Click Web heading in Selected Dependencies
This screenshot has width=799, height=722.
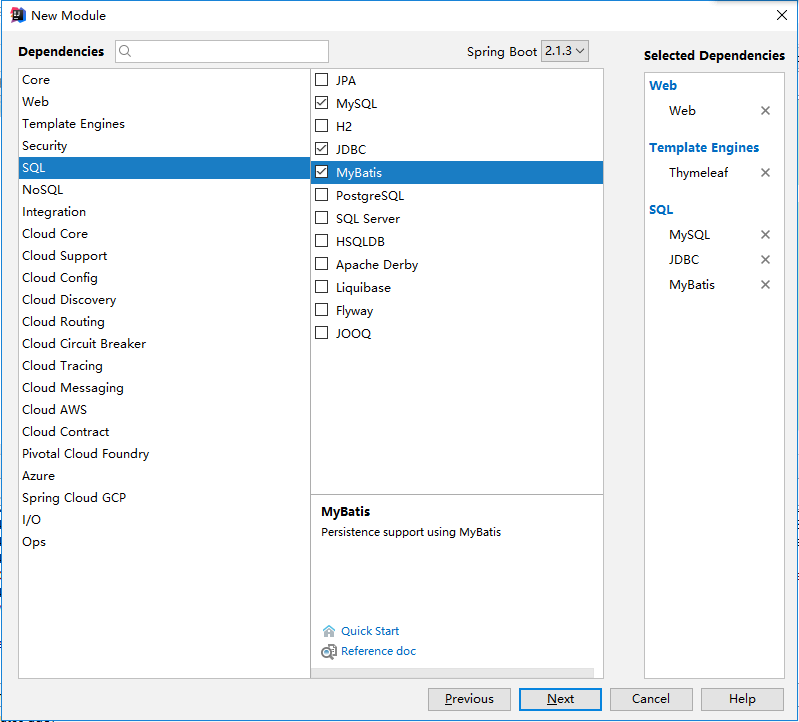click(x=662, y=86)
